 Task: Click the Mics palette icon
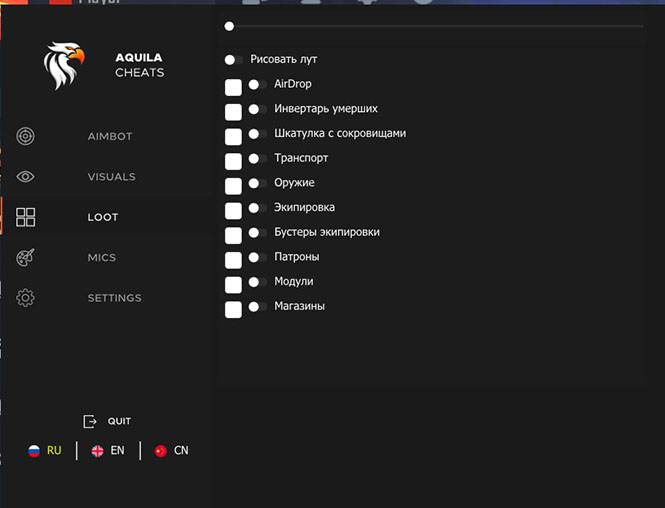26,258
